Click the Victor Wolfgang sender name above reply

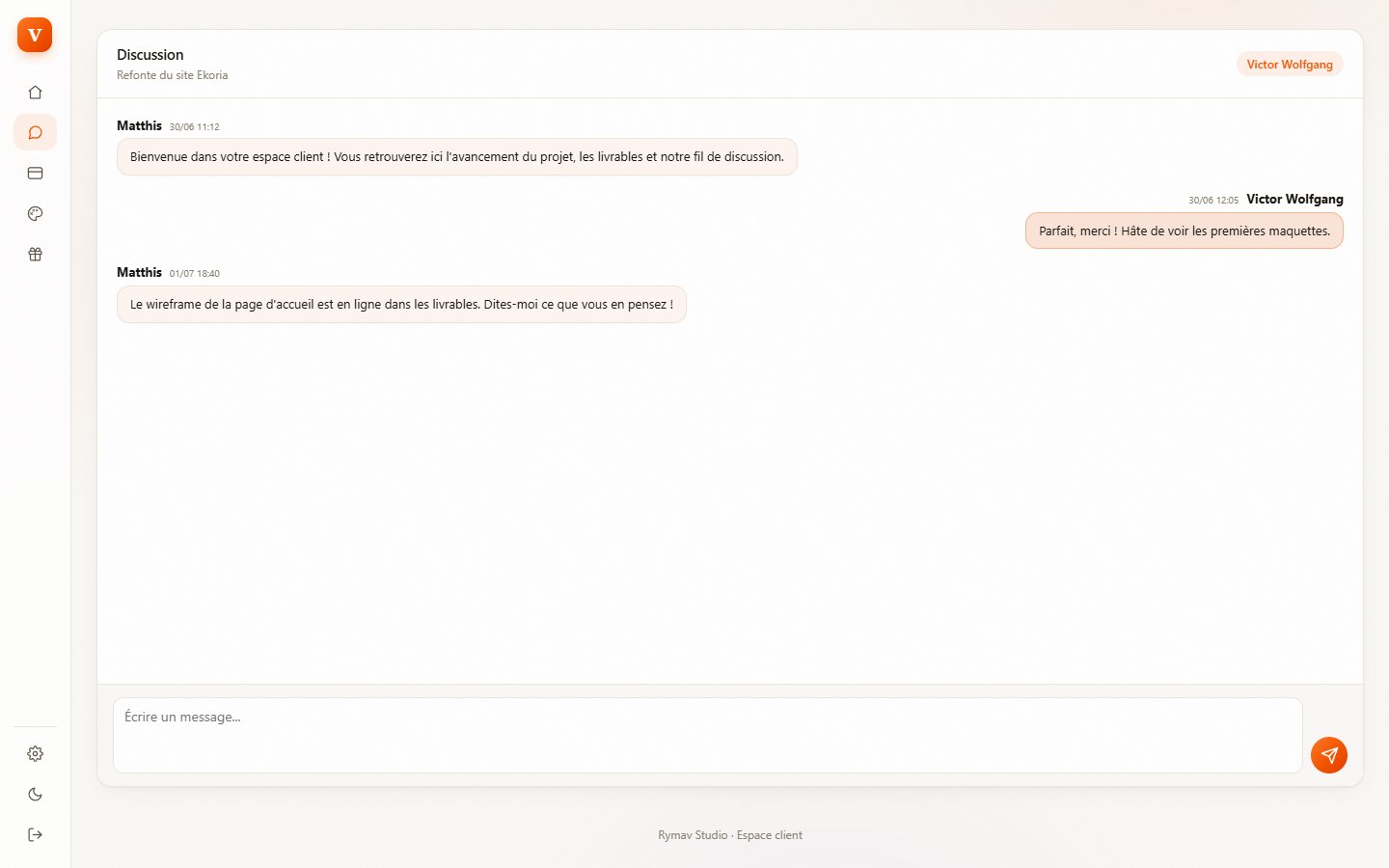pyautogui.click(x=1294, y=199)
